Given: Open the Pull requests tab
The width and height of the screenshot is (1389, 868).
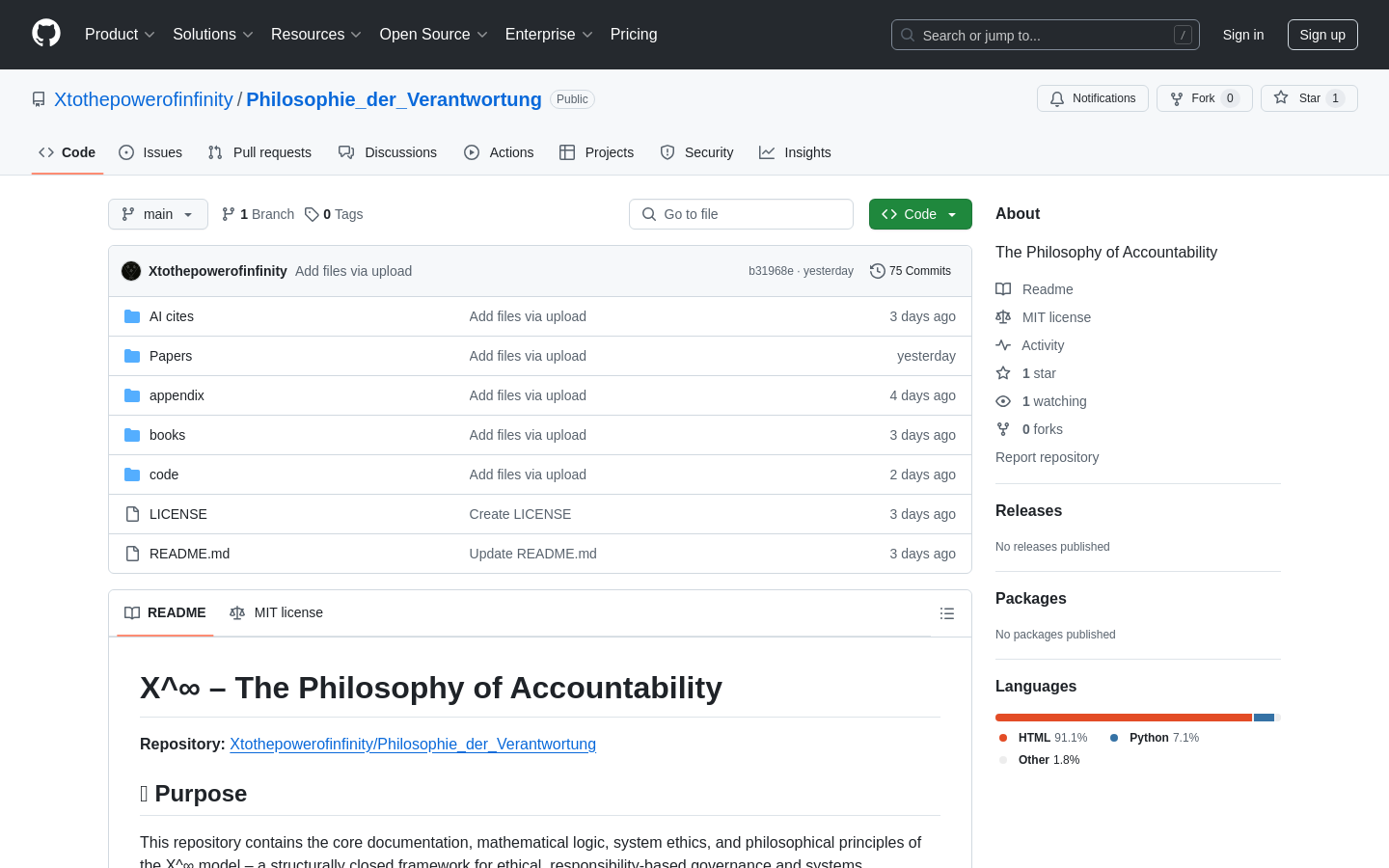Looking at the screenshot, I should [x=259, y=152].
